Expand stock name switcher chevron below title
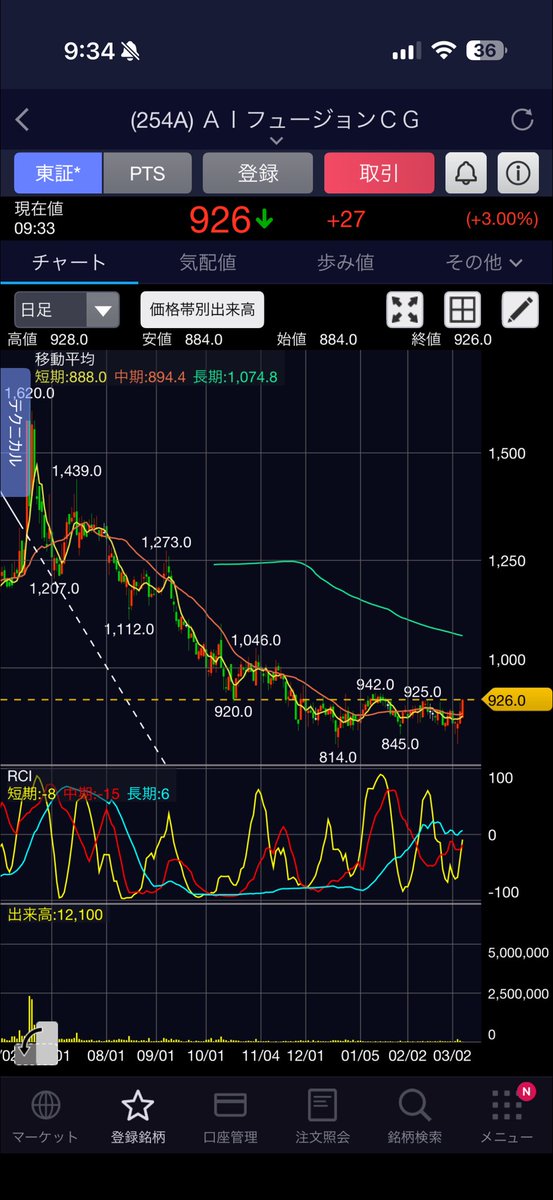553x1200 pixels. tap(276, 141)
